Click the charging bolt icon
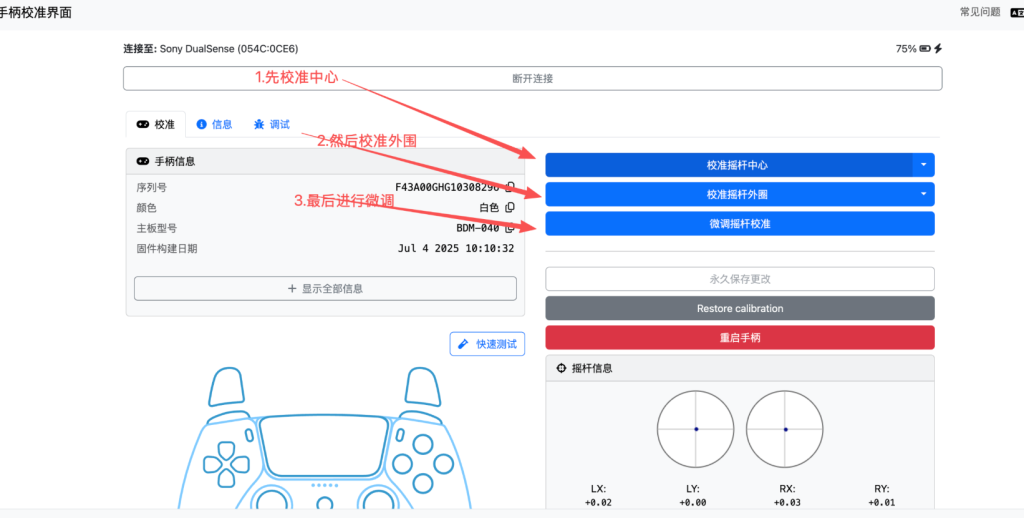The image size is (1024, 518). point(938,48)
